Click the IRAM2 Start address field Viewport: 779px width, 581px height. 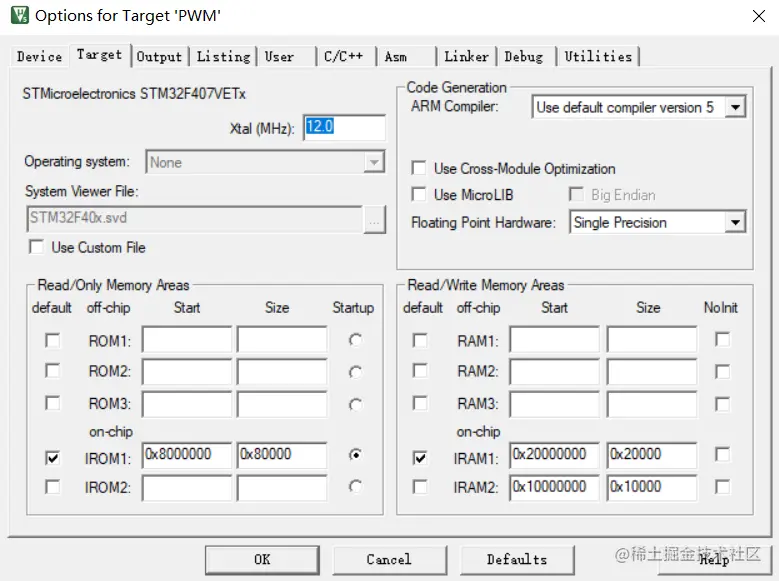554,487
